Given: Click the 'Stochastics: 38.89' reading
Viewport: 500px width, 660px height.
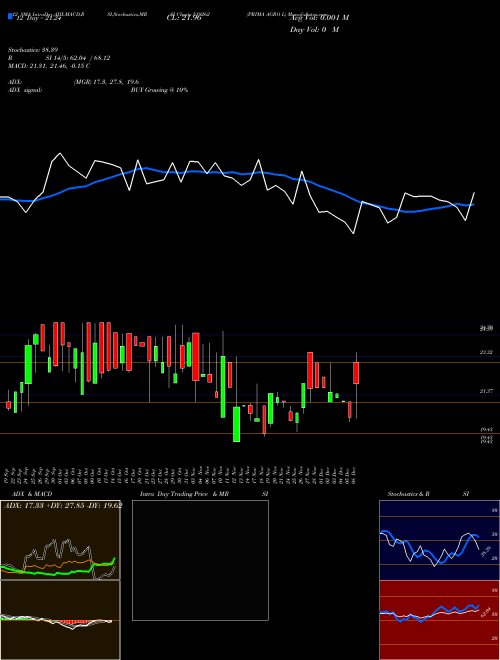Looking at the screenshot, I should coord(33,50).
